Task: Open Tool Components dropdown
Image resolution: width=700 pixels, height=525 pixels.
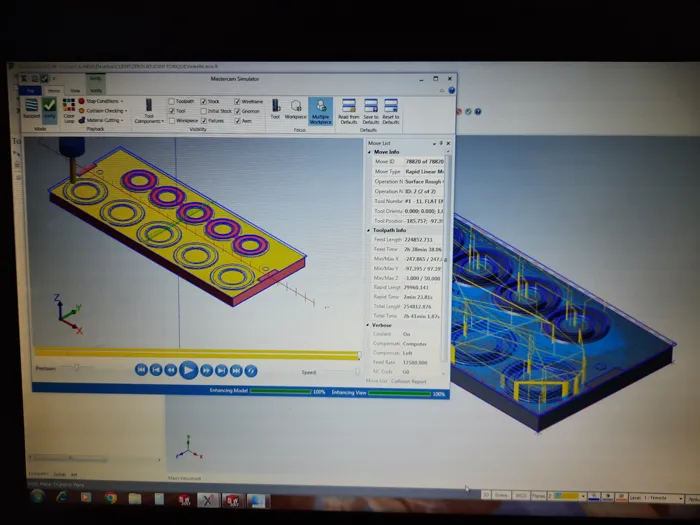Action: click(x=149, y=111)
